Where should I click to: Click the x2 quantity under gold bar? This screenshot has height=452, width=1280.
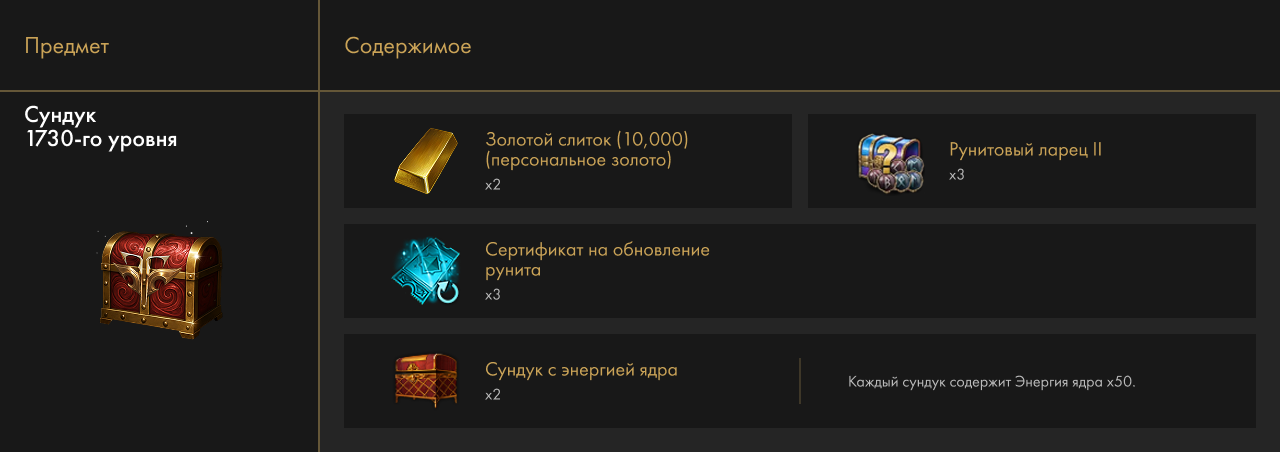click(493, 185)
